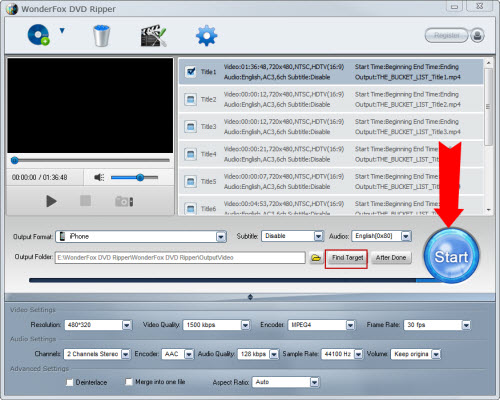Viewport: 500px width, 400px height.
Task: Select the Title1 label text
Action: click(x=208, y=72)
